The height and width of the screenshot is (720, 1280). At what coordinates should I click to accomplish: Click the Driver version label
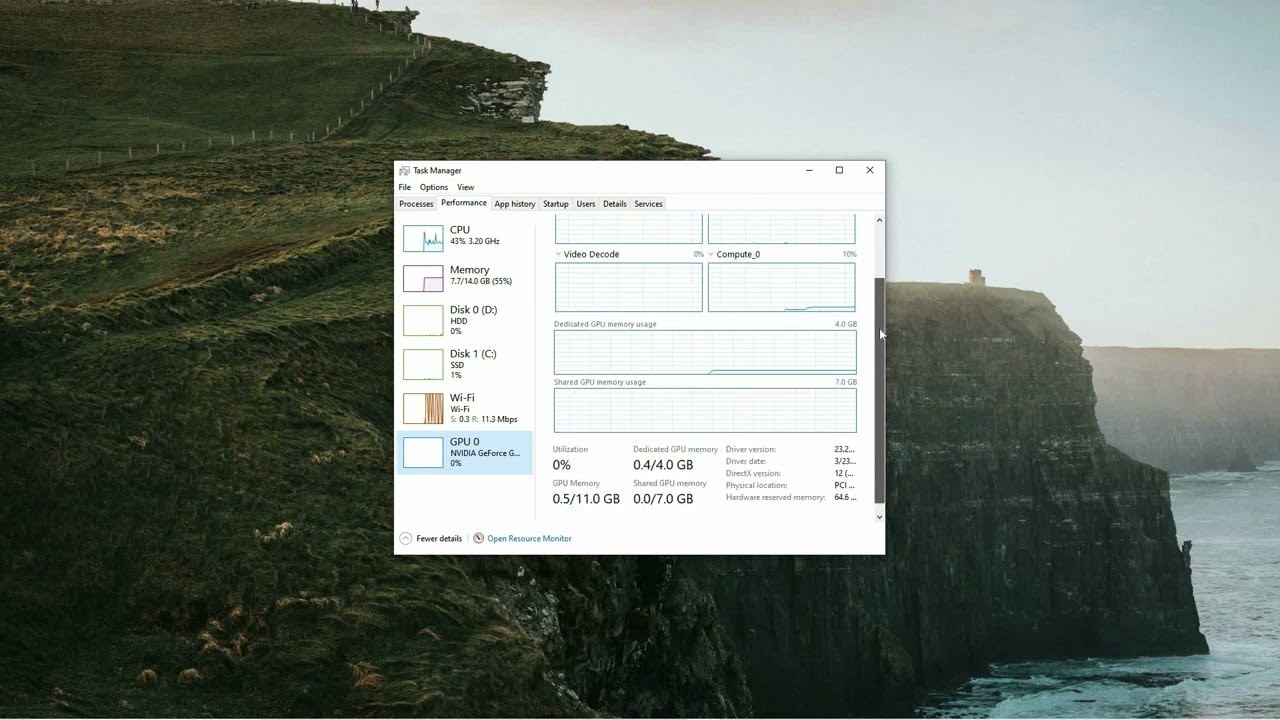[x=751, y=449]
